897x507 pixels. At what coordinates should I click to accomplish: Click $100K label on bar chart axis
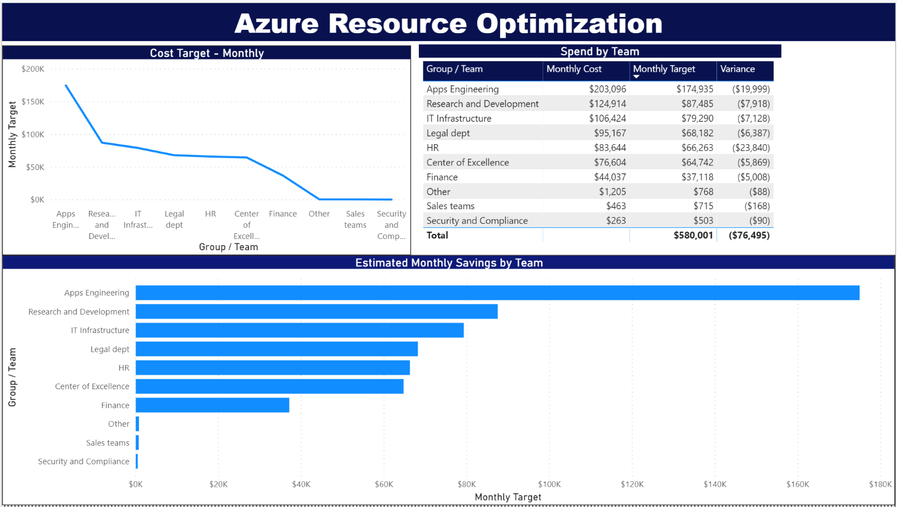(x=549, y=484)
